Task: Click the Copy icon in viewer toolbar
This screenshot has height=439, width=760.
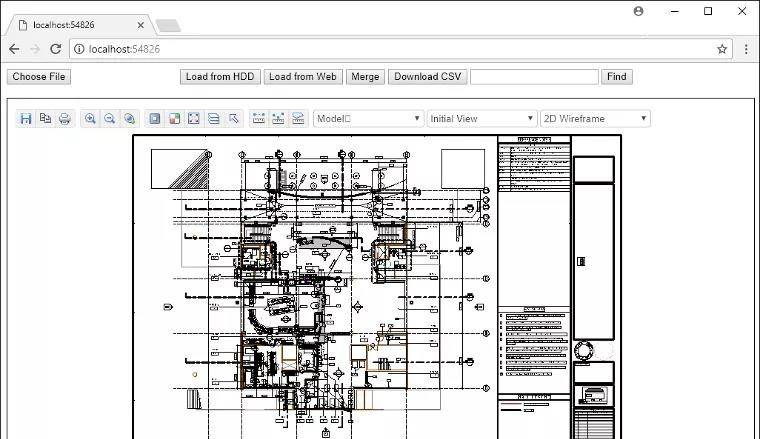Action: 45,119
